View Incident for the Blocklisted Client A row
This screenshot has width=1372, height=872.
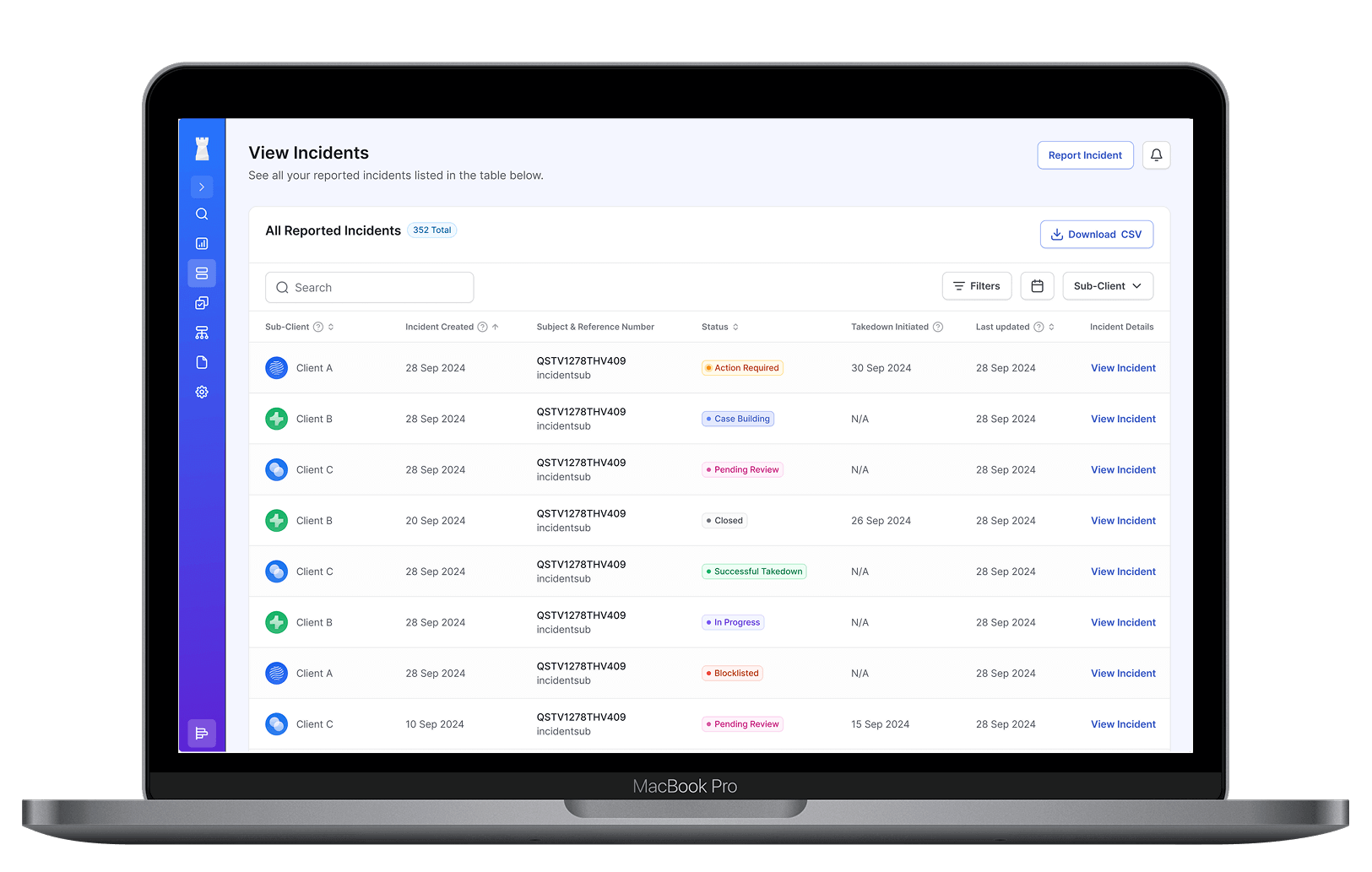[1122, 673]
